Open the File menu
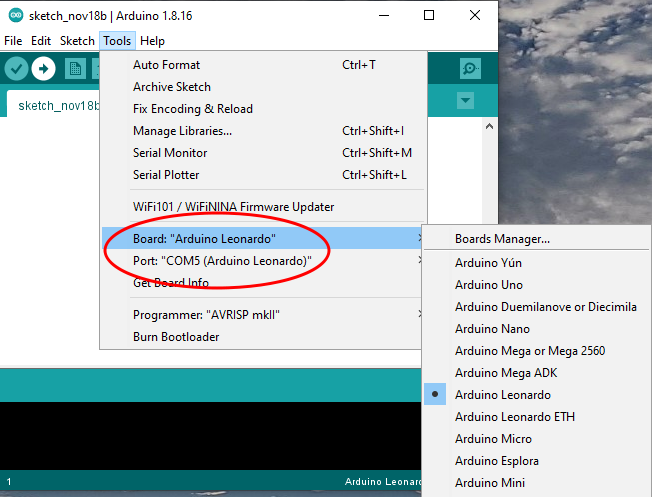 tap(13, 41)
